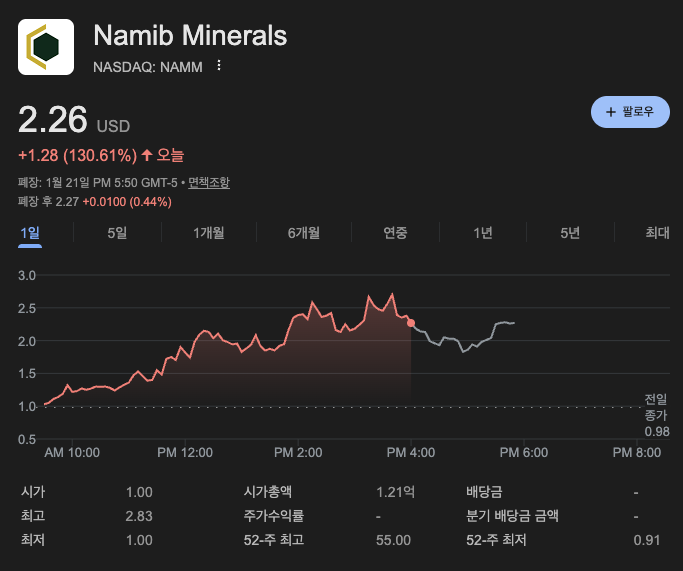Click the 최고 value 2.83
The height and width of the screenshot is (571, 683).
click(139, 516)
